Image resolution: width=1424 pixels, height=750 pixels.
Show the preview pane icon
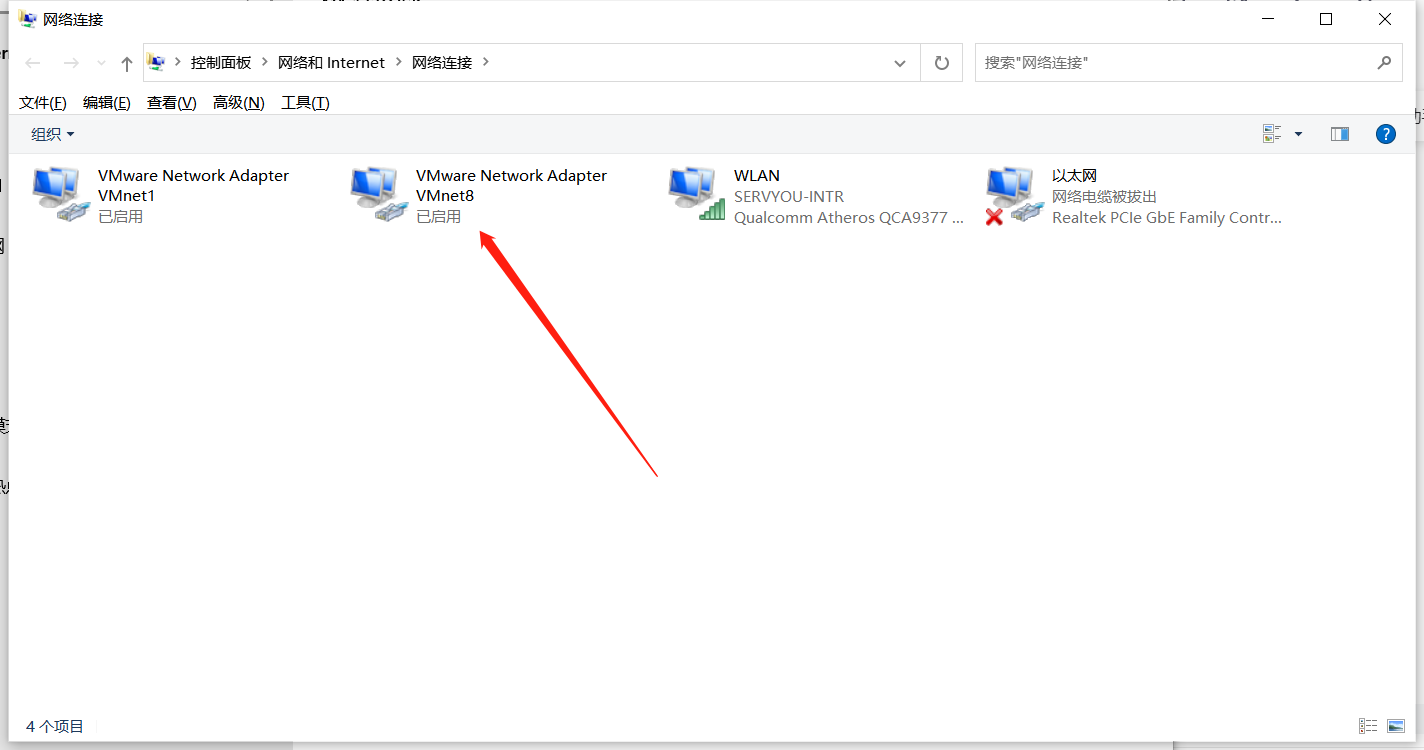tap(1339, 133)
